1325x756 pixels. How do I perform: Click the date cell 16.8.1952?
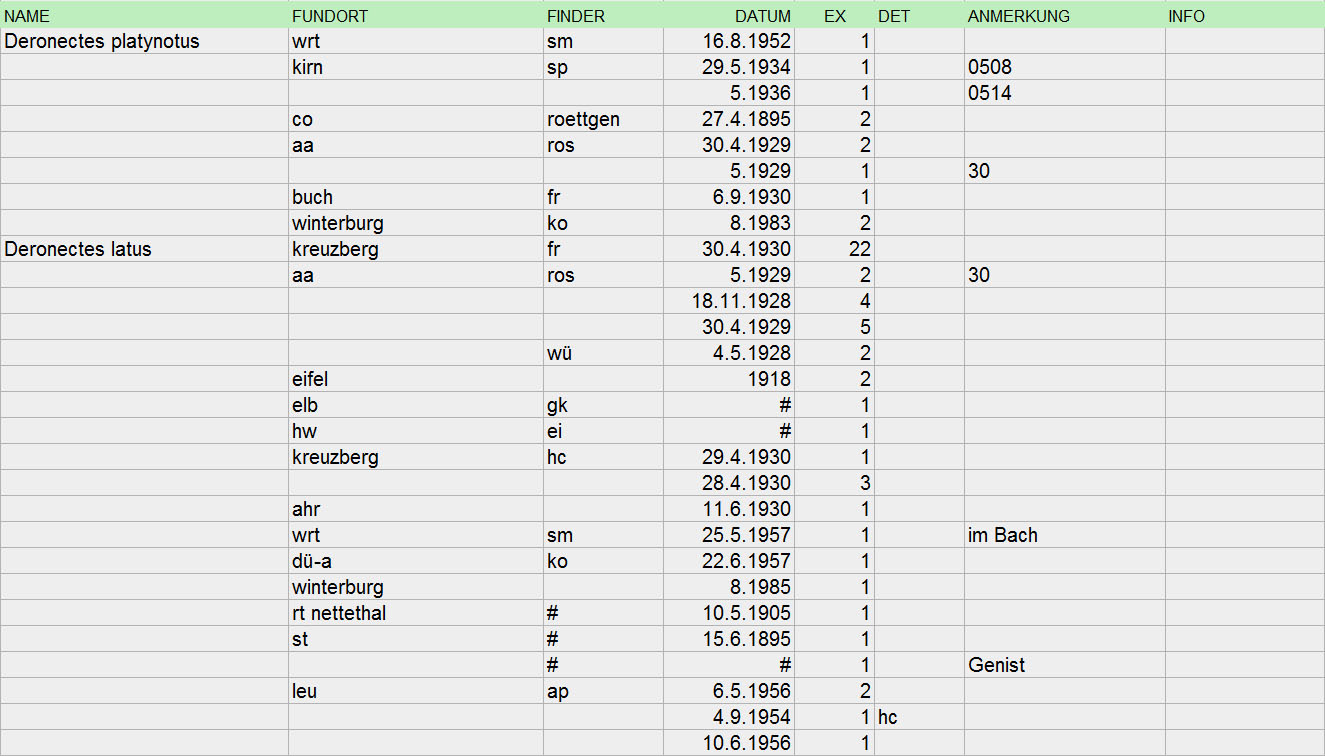(746, 41)
